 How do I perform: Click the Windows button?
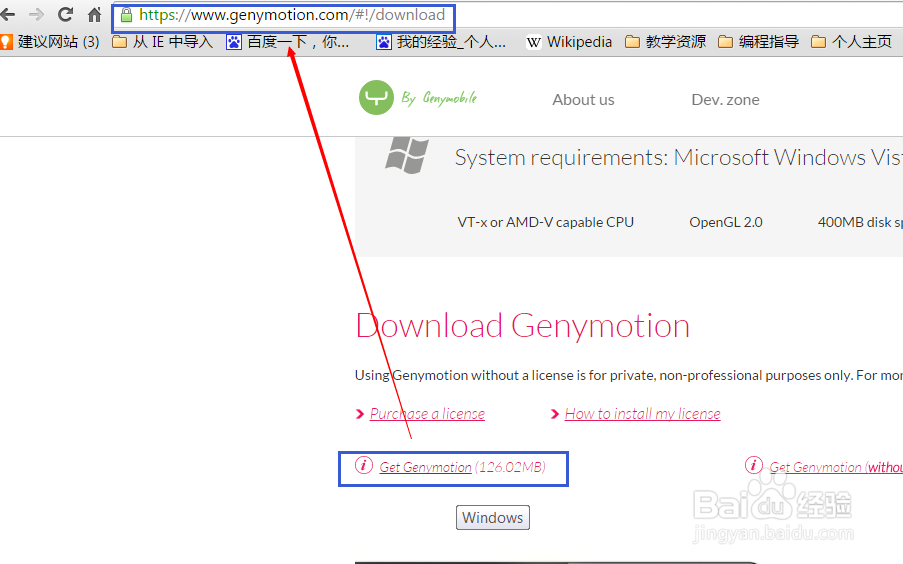(493, 517)
